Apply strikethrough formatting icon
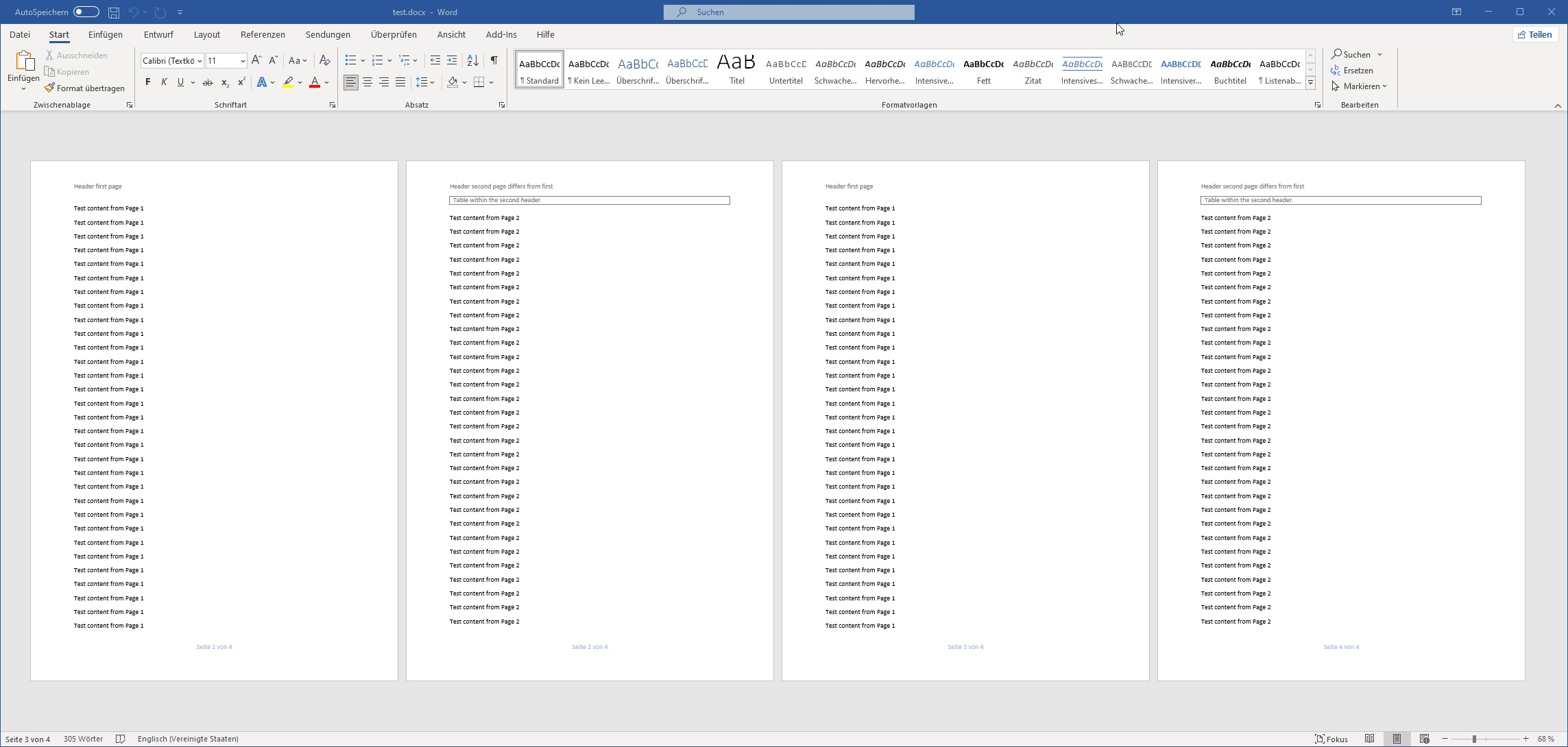The height and width of the screenshot is (747, 1568). point(207,82)
